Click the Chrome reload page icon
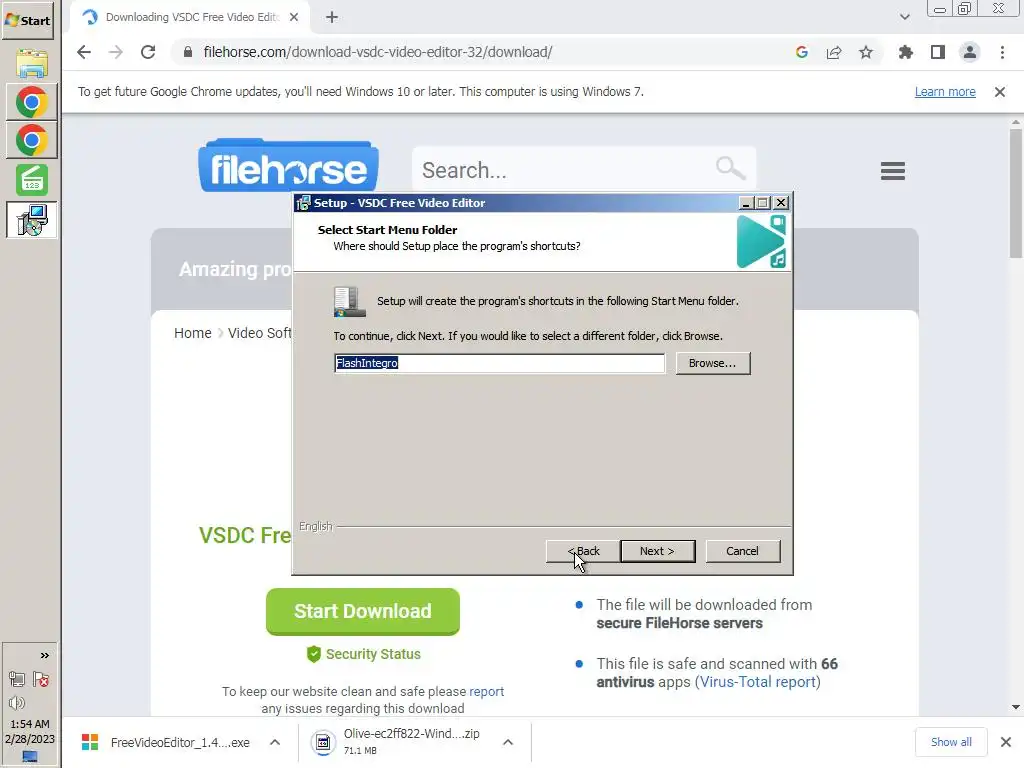The width and height of the screenshot is (1024, 768). (148, 52)
